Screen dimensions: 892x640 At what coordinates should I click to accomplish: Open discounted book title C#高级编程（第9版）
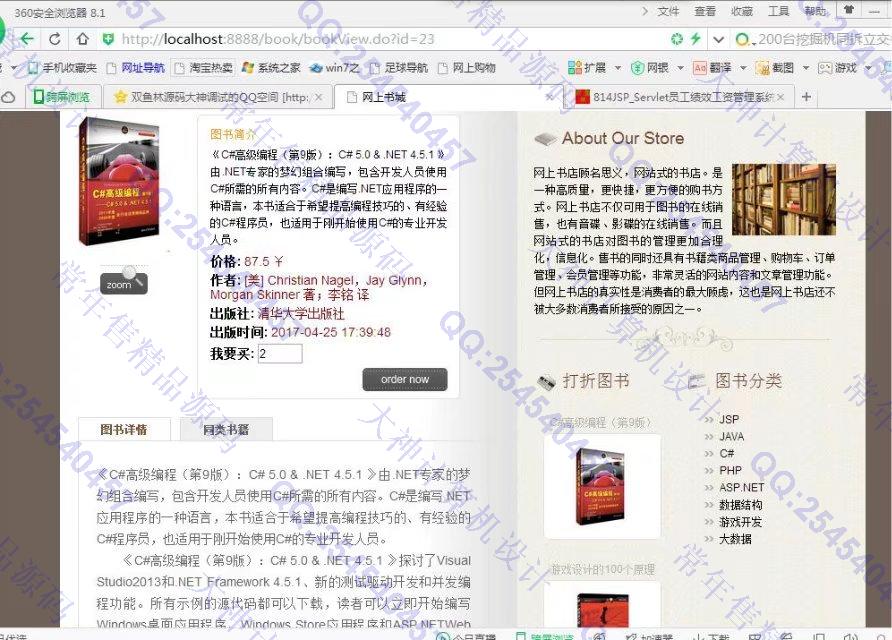pos(601,422)
